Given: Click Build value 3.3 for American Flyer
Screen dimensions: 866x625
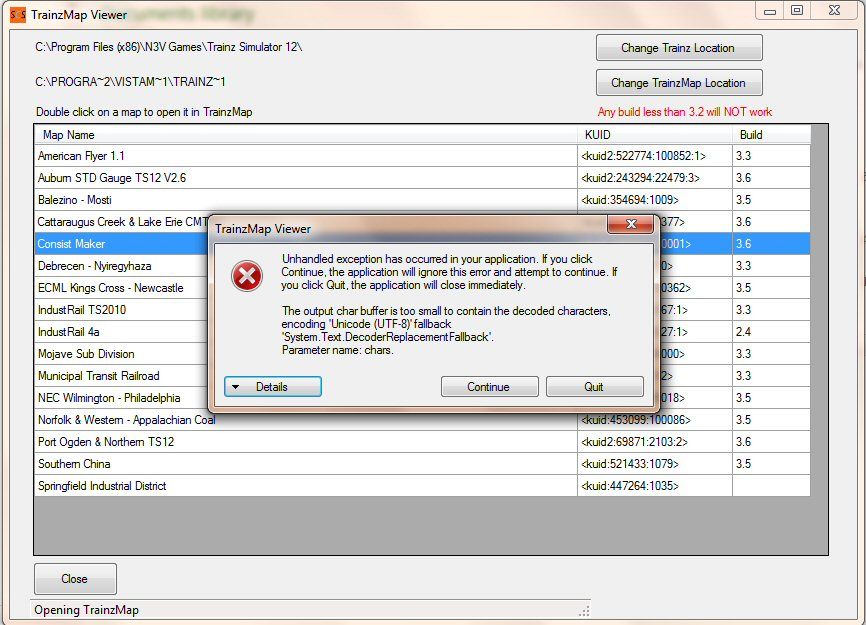Looking at the screenshot, I should click(x=772, y=156).
